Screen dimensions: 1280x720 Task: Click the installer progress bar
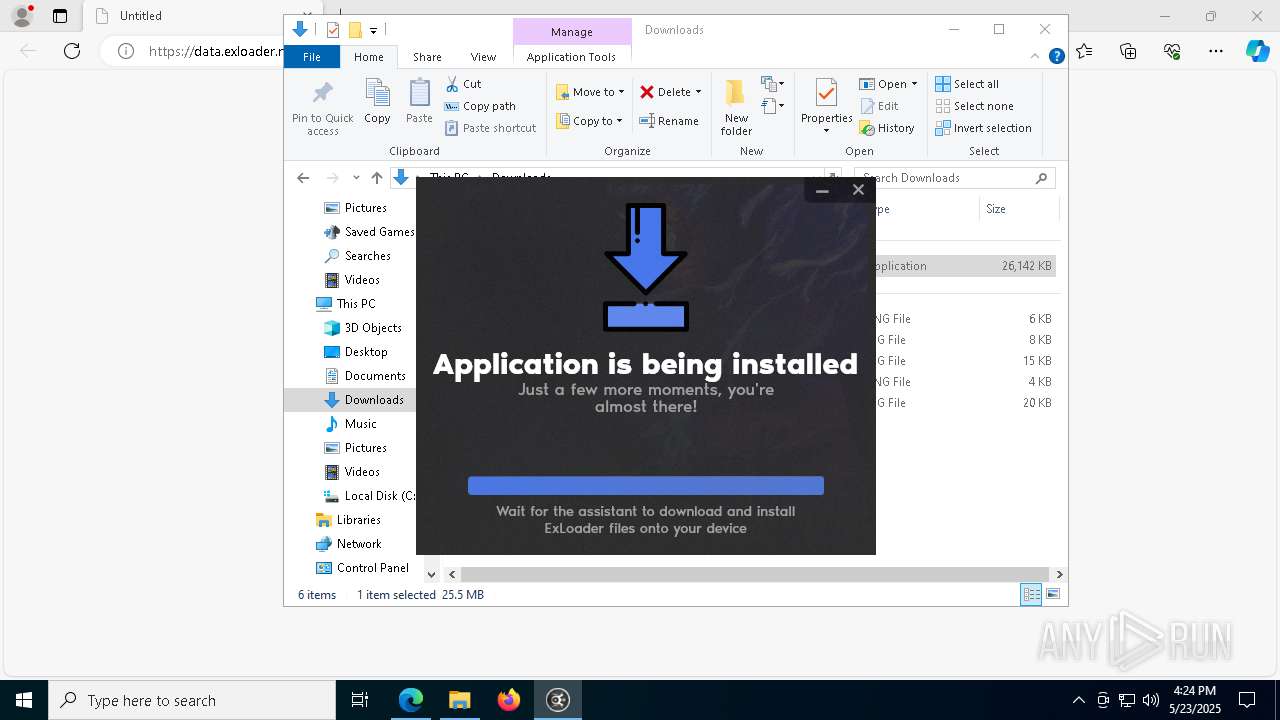tap(646, 485)
